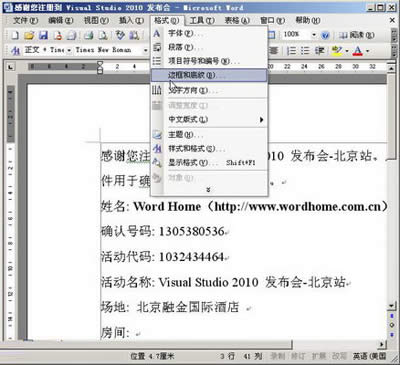Click the vertical scrollbar down arrow
Viewport: 400px width, 365px height.
[391, 306]
